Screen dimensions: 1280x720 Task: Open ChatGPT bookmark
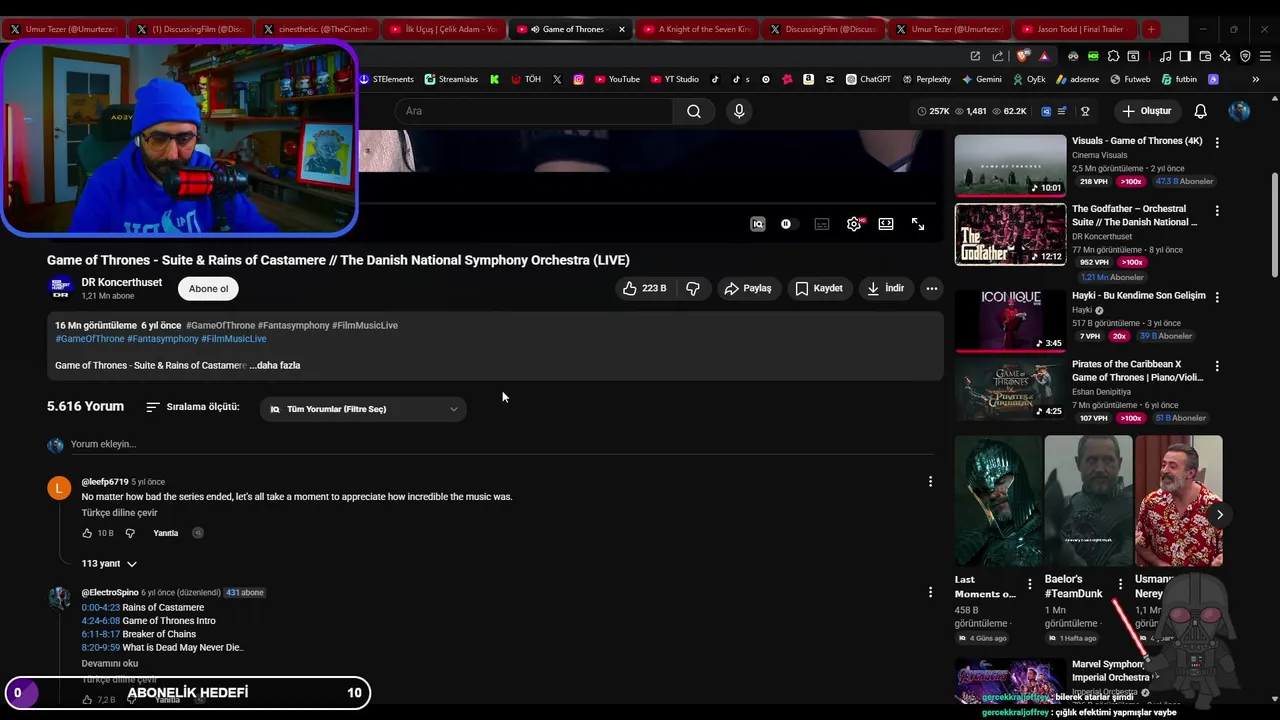(868, 79)
